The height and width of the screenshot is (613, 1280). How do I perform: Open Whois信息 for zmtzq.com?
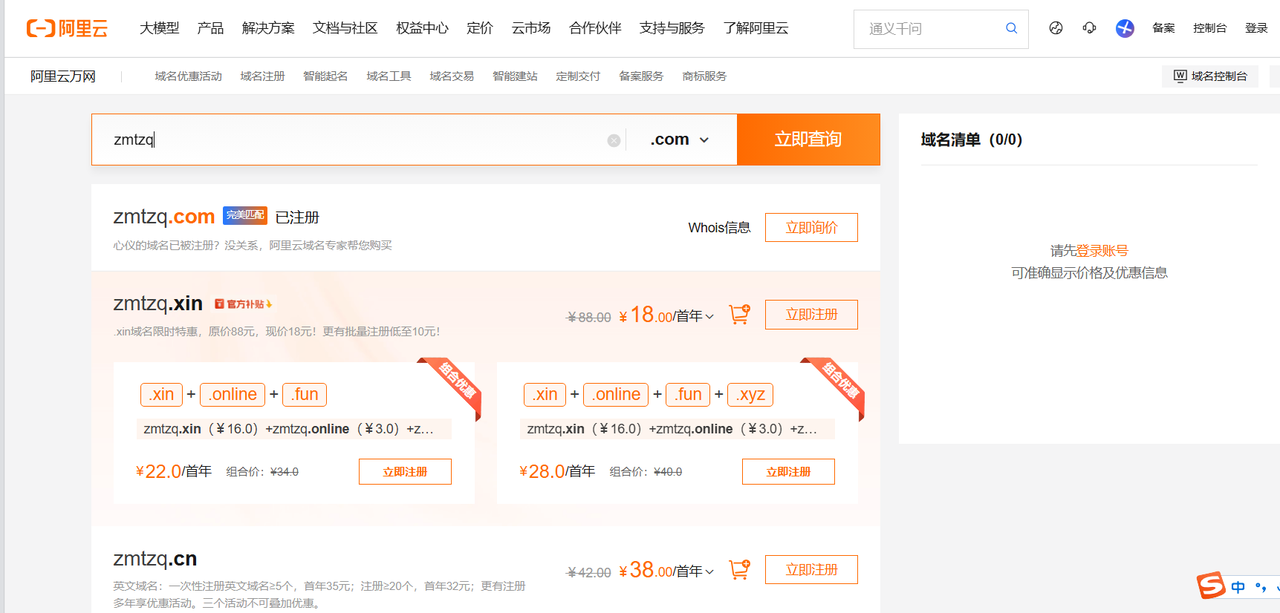[719, 227]
